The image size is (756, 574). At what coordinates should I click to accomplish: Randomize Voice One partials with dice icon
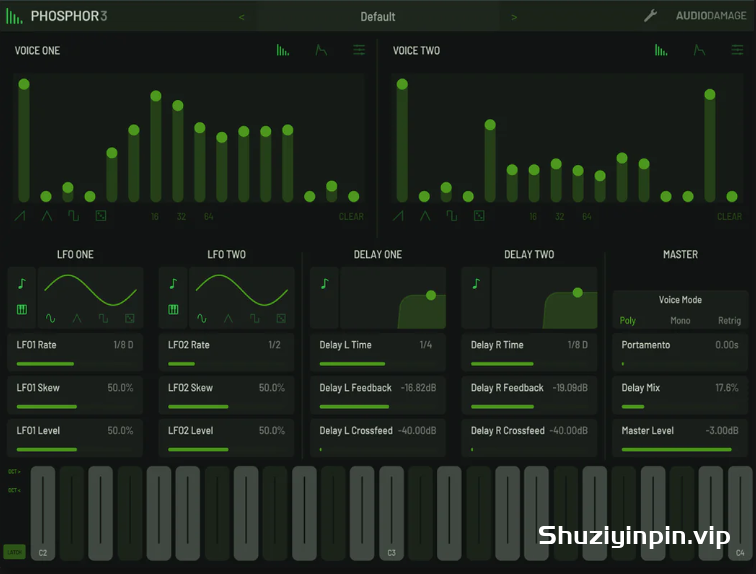(x=101, y=216)
